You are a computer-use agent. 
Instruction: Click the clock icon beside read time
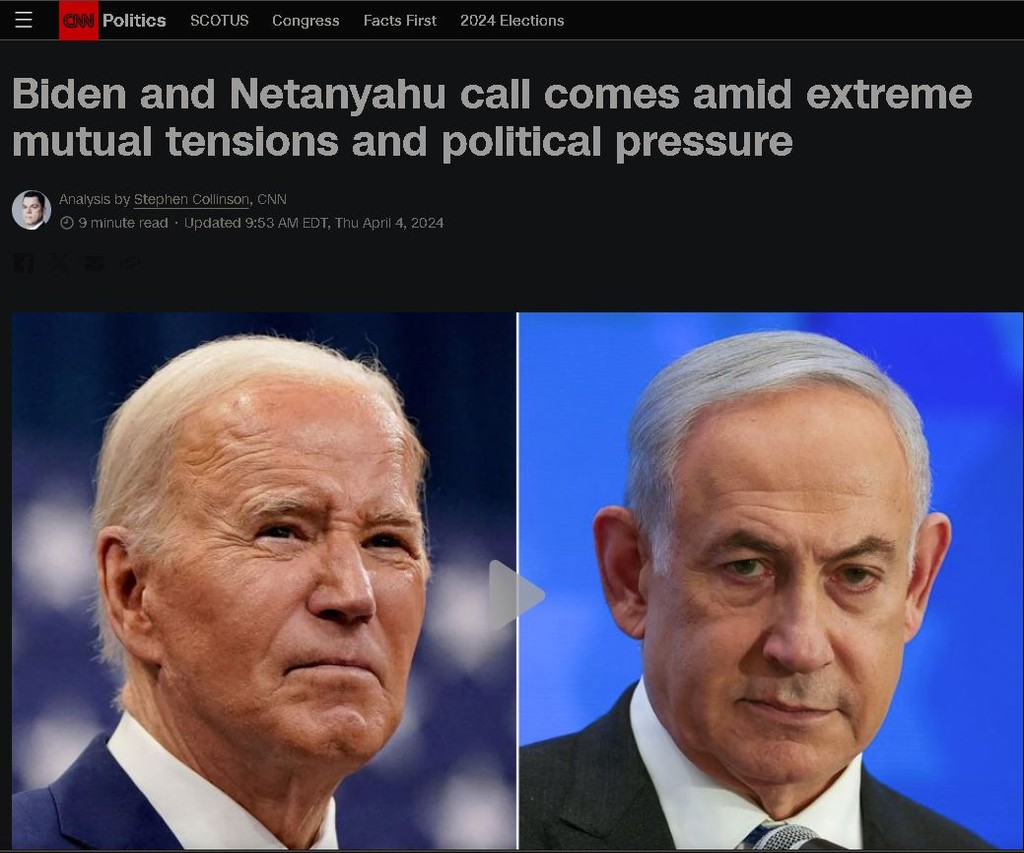[67, 223]
